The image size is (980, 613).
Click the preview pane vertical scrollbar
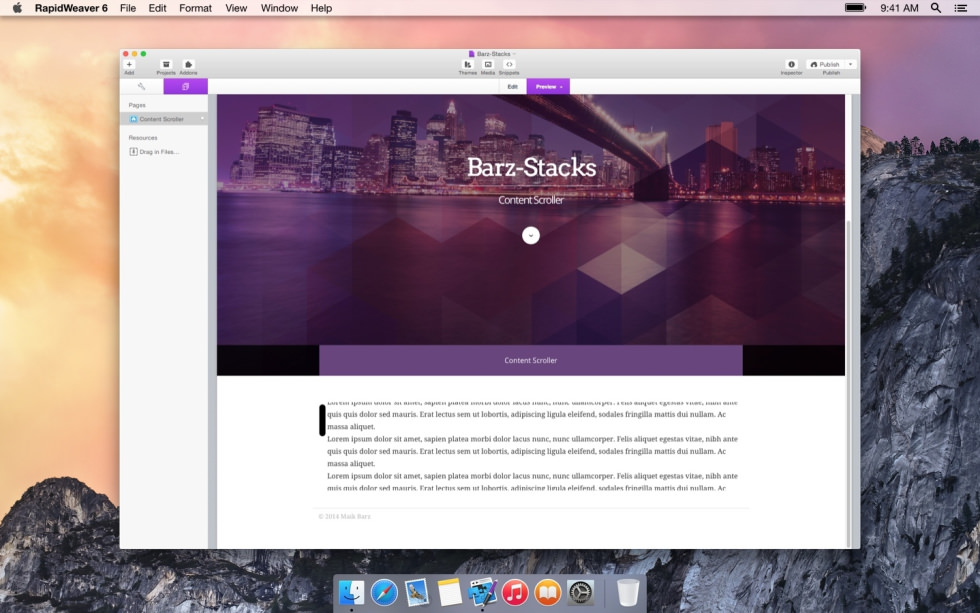848,382
